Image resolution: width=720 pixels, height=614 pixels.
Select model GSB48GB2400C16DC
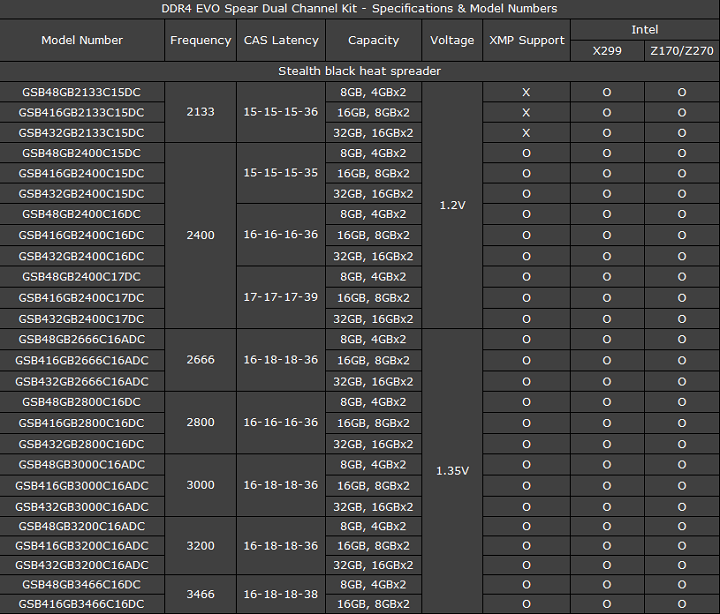pos(82,214)
